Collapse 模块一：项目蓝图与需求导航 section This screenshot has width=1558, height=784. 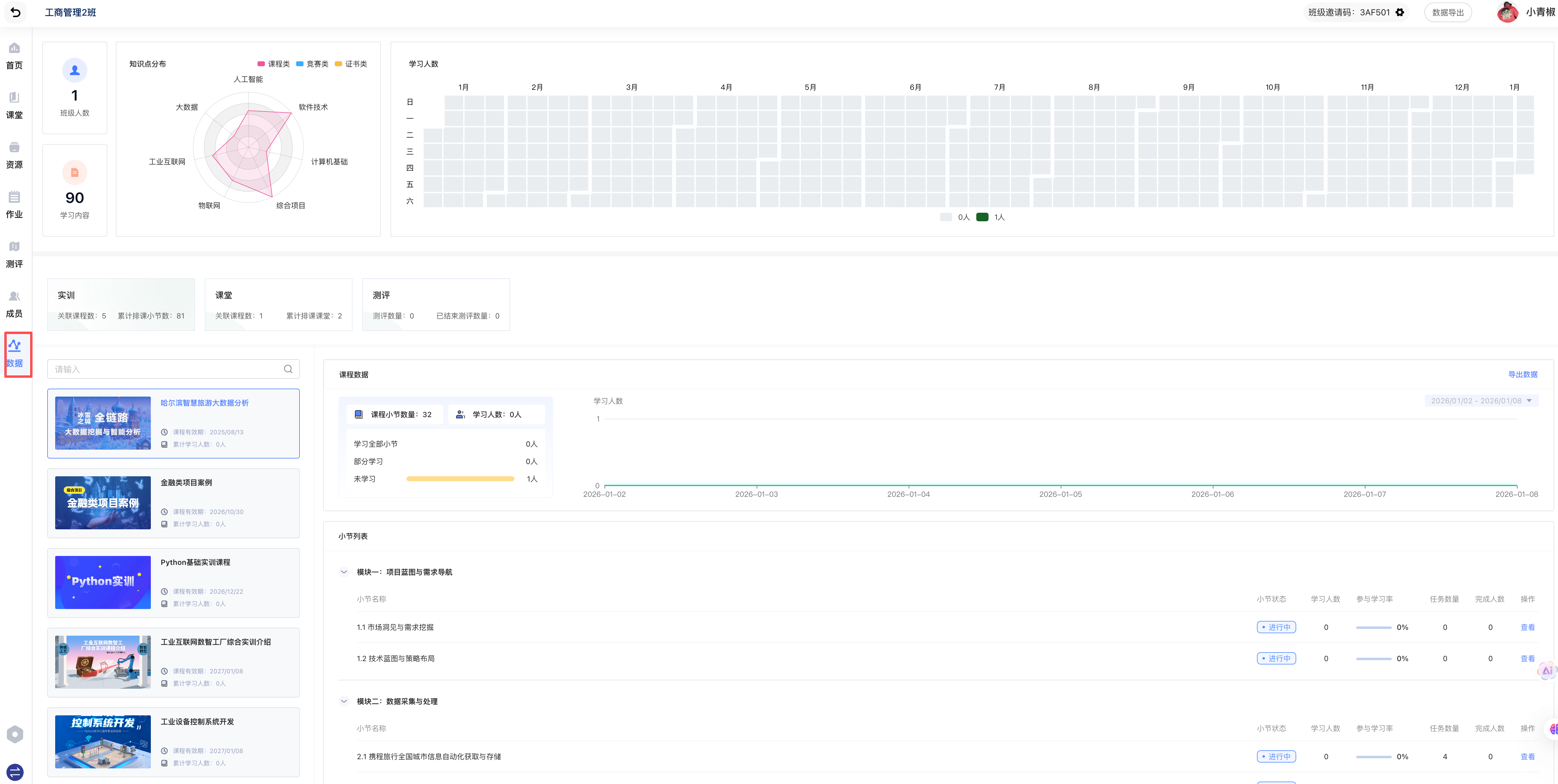click(344, 572)
